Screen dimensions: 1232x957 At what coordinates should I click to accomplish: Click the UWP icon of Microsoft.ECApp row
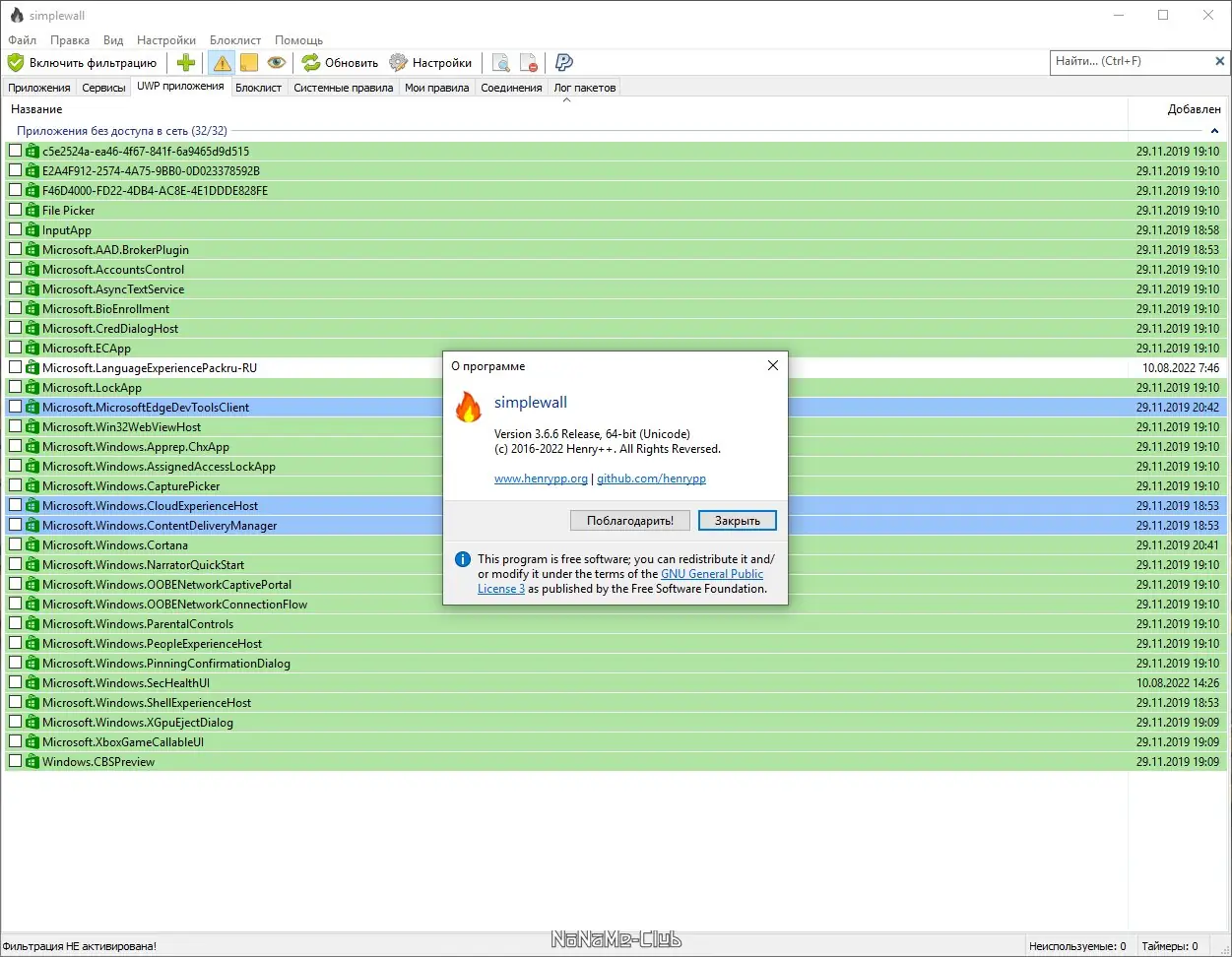tap(32, 349)
